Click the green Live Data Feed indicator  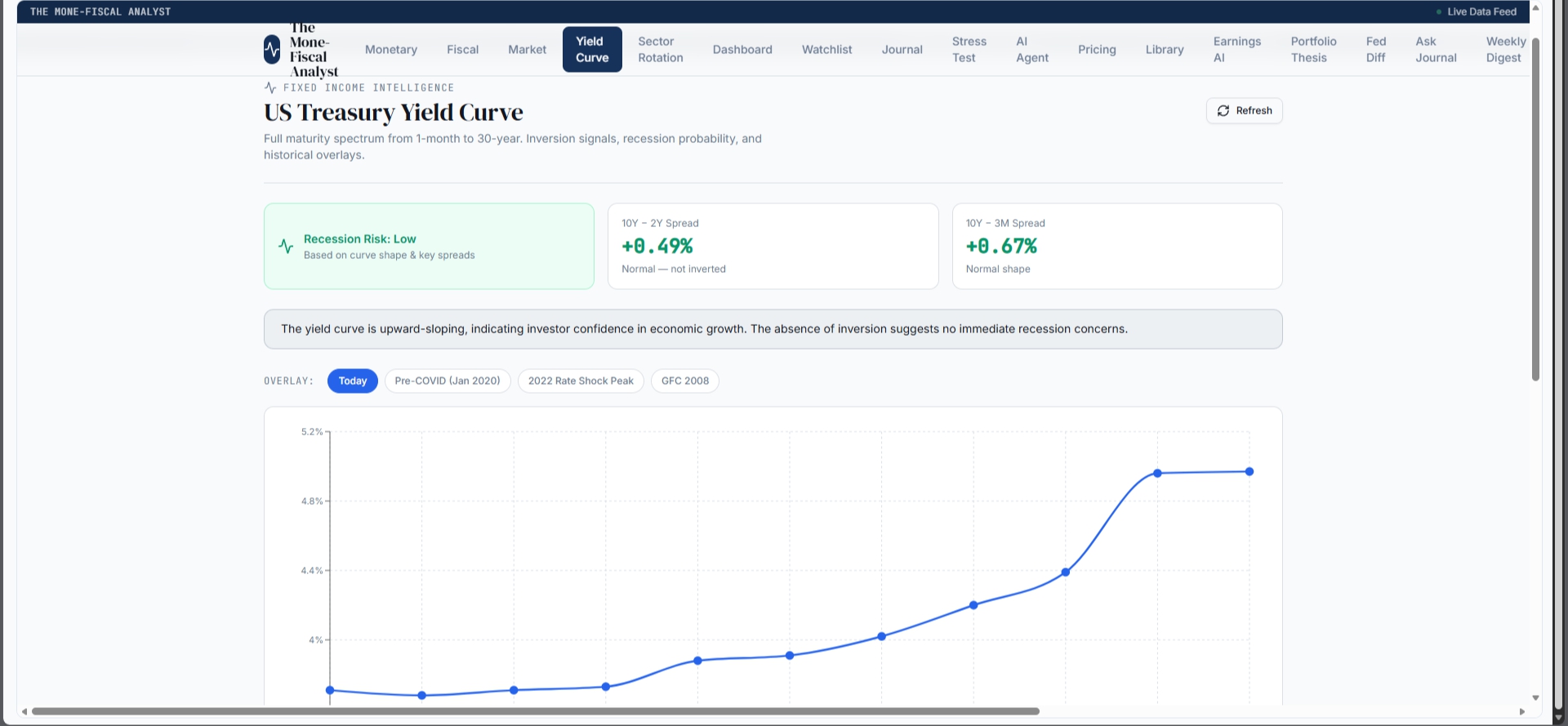tap(1439, 11)
